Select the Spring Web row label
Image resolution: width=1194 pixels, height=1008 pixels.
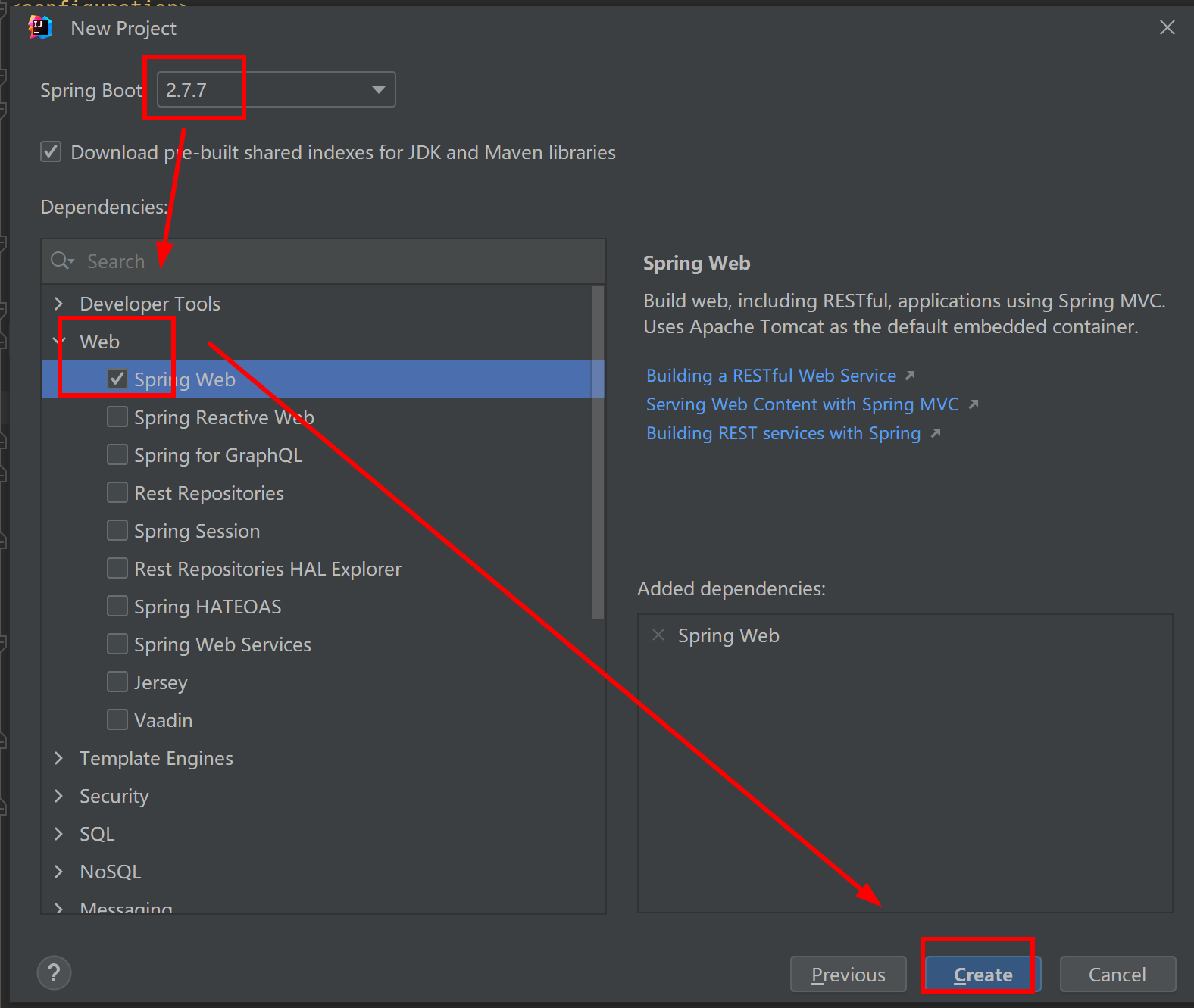pyautogui.click(x=185, y=379)
